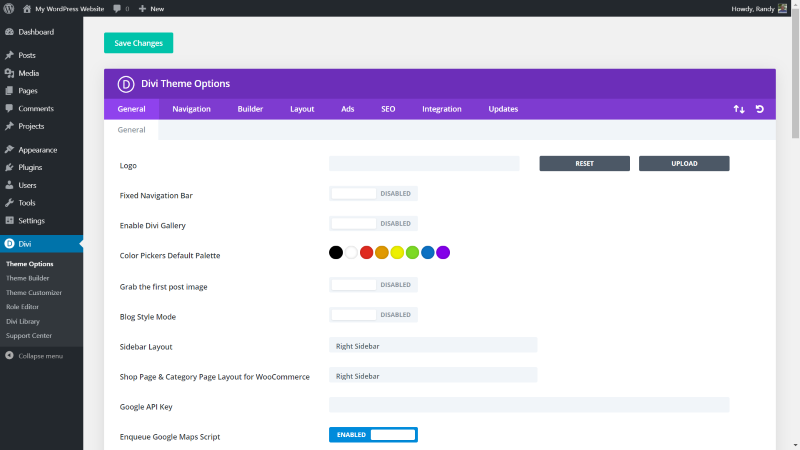Click the Settings icon in sidebar
Screen dimensions: 800x450
click(9, 220)
